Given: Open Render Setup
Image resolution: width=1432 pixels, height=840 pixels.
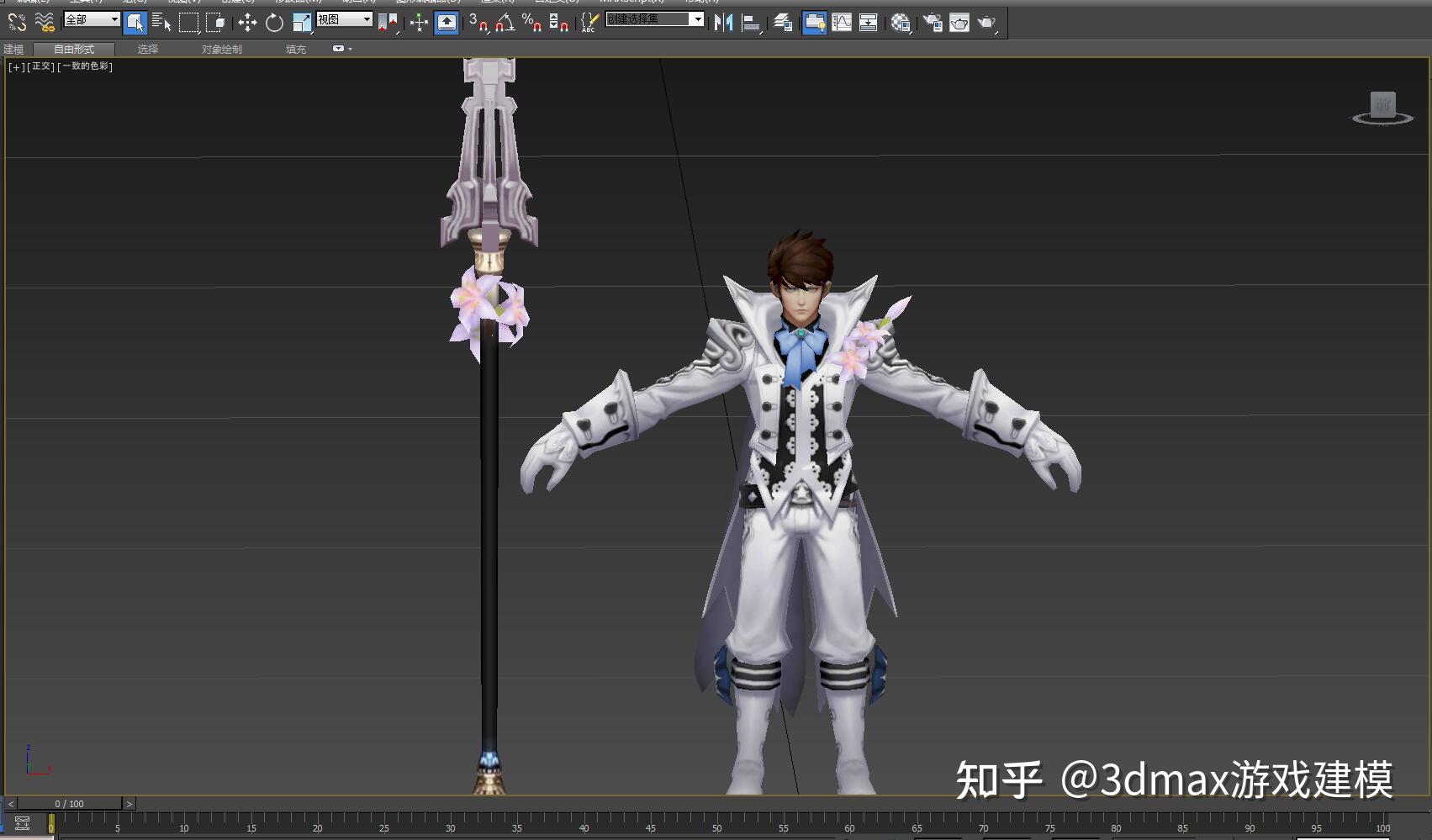Looking at the screenshot, I should 933,23.
